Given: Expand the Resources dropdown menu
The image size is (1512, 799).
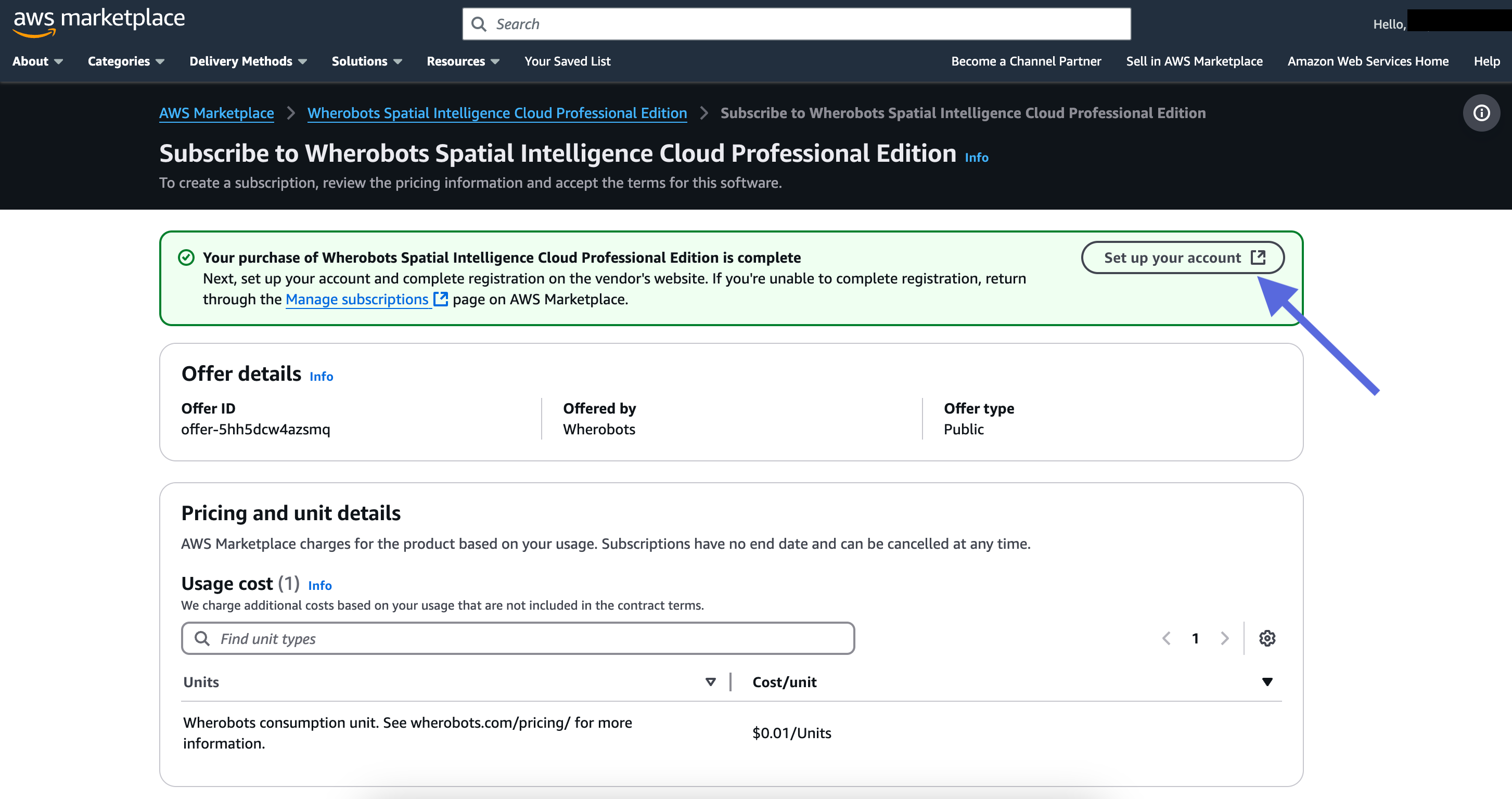Looking at the screenshot, I should [463, 61].
